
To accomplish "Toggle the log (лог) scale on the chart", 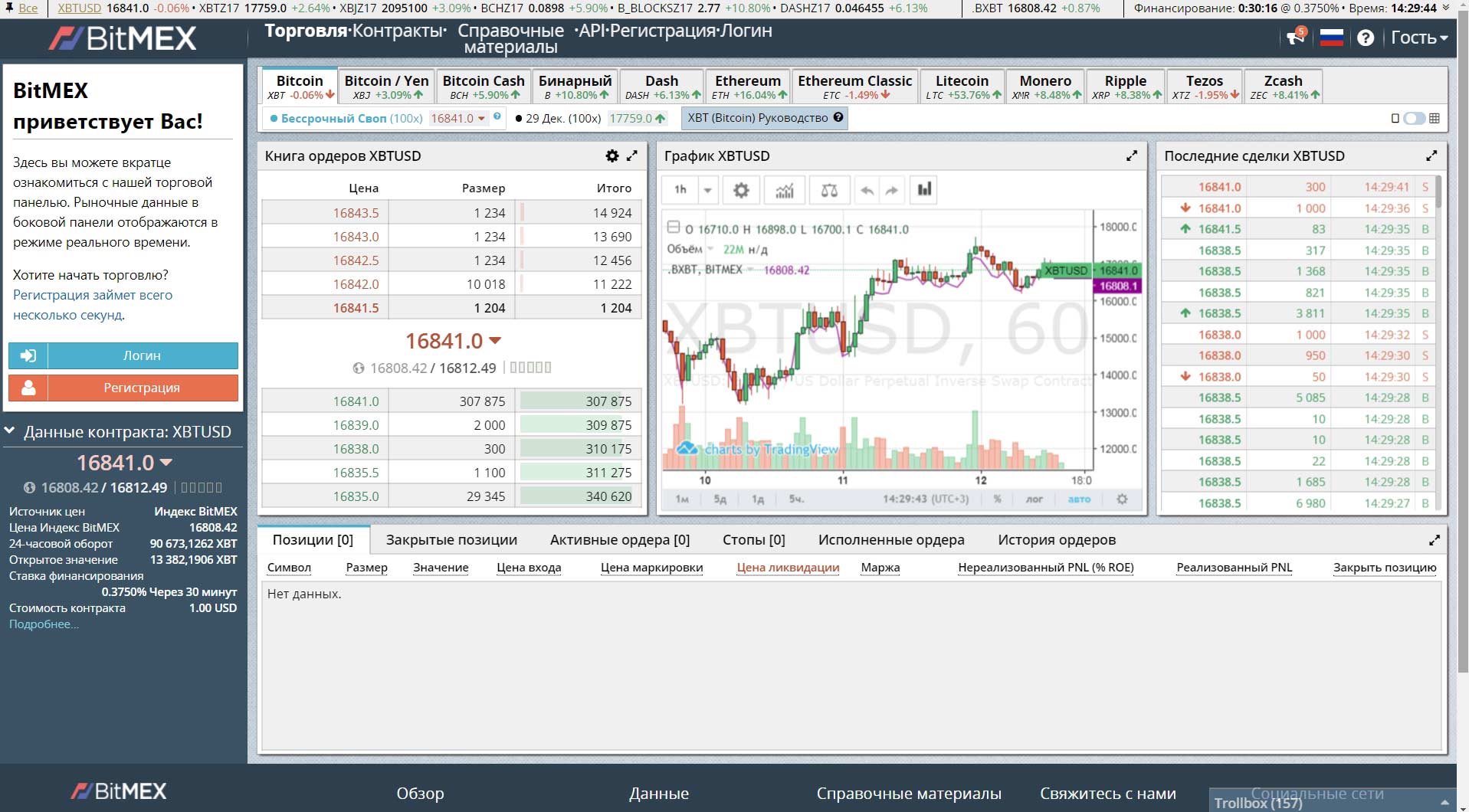I will point(1035,499).
